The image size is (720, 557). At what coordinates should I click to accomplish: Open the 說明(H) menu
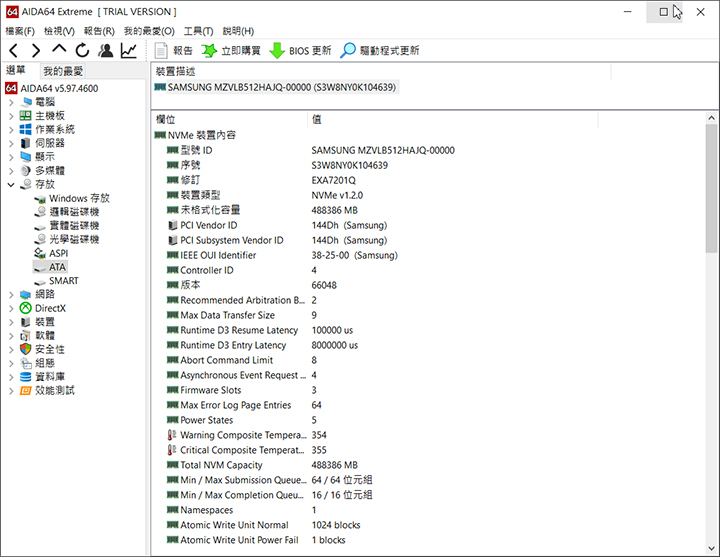[238, 31]
